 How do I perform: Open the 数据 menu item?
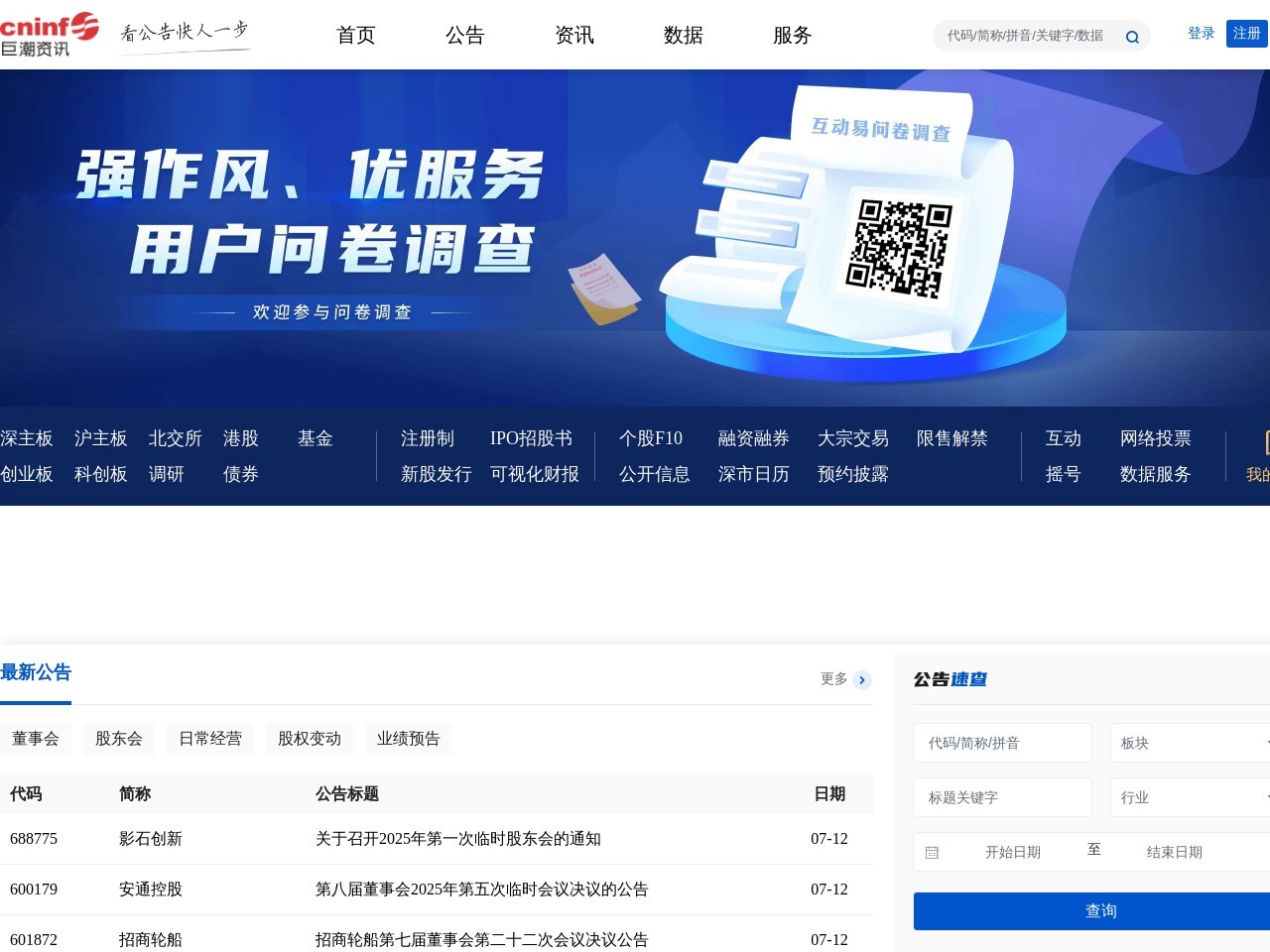coord(683,36)
